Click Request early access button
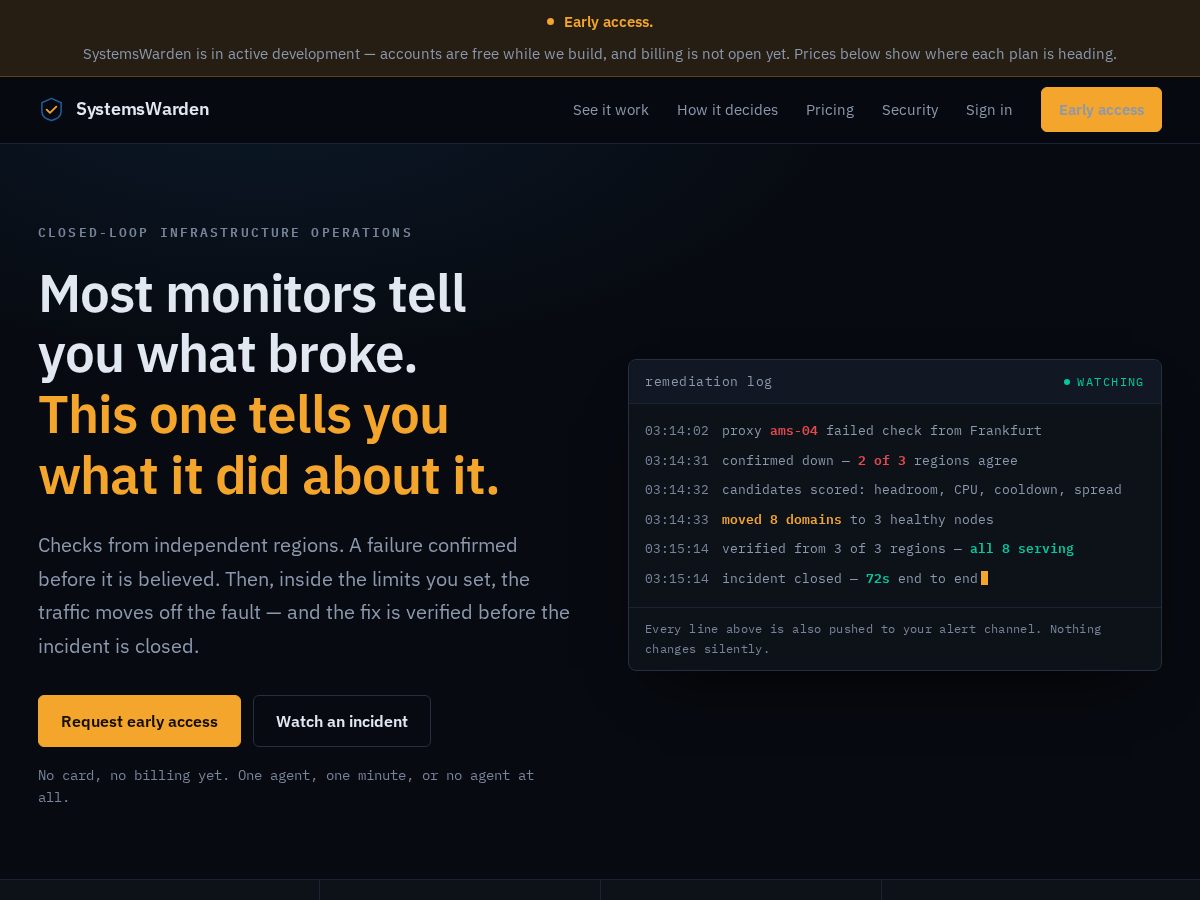The height and width of the screenshot is (900, 1200). 139,721
